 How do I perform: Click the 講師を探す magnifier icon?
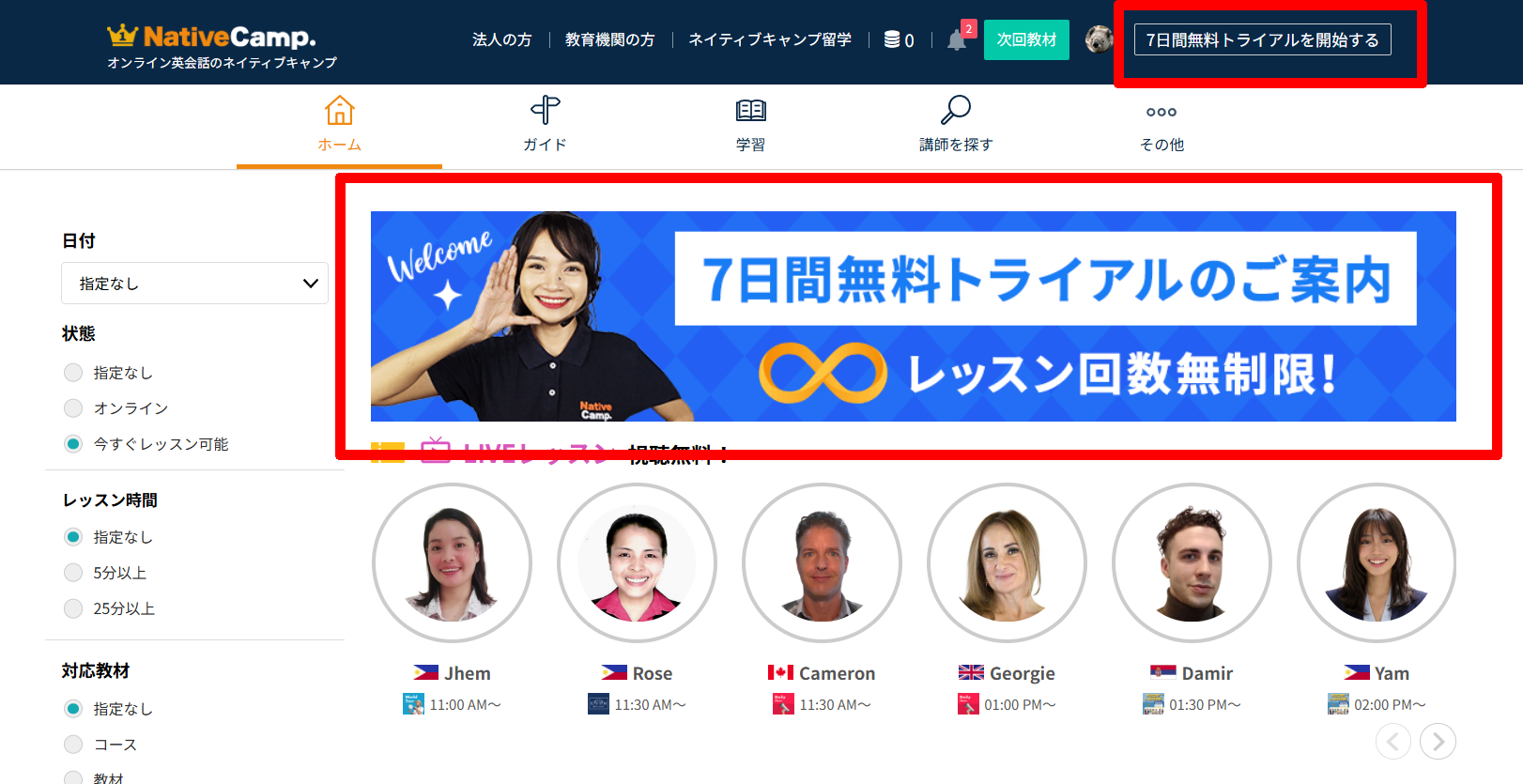pyautogui.click(x=955, y=111)
